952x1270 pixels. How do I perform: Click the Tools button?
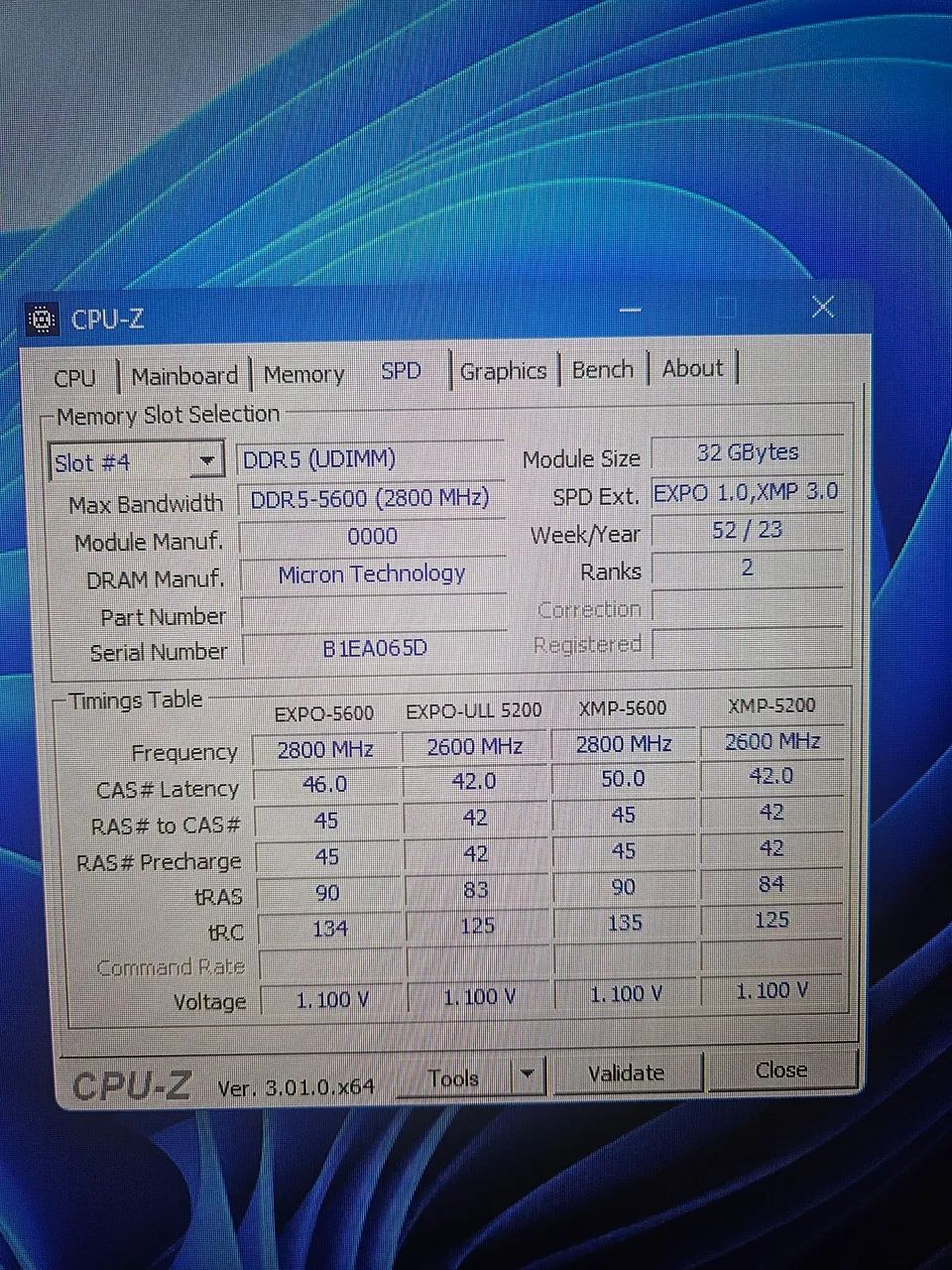[454, 1078]
